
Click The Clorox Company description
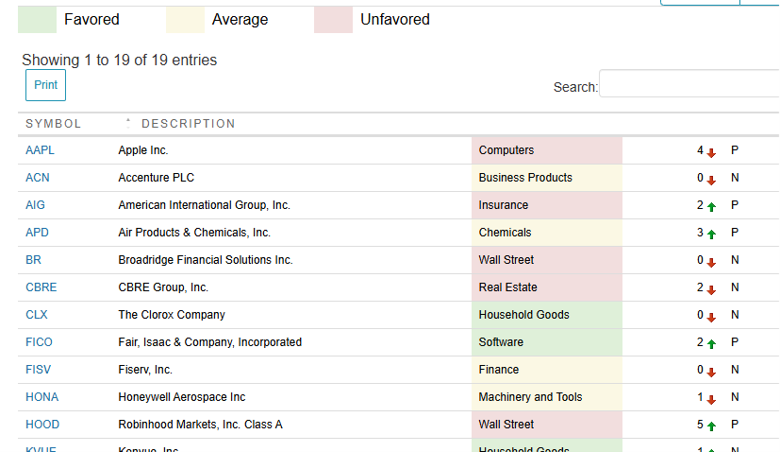click(172, 315)
